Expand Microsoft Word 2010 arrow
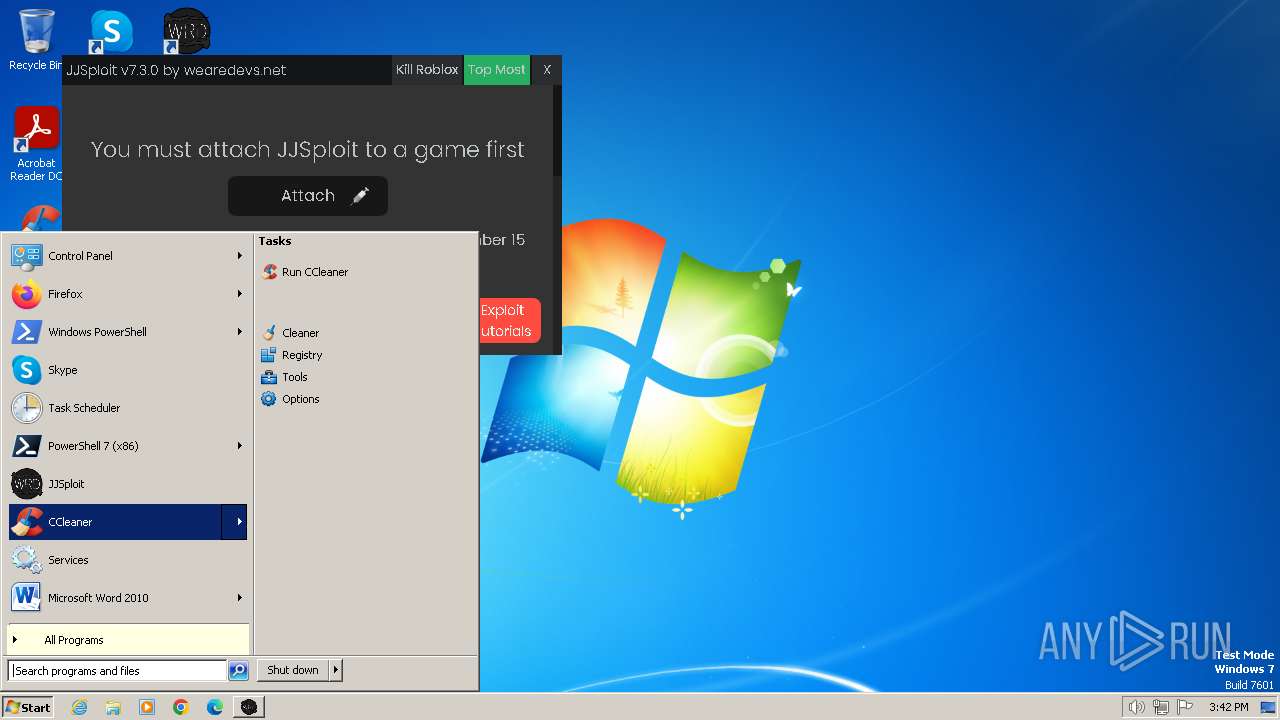This screenshot has width=1280, height=720. click(x=240, y=598)
